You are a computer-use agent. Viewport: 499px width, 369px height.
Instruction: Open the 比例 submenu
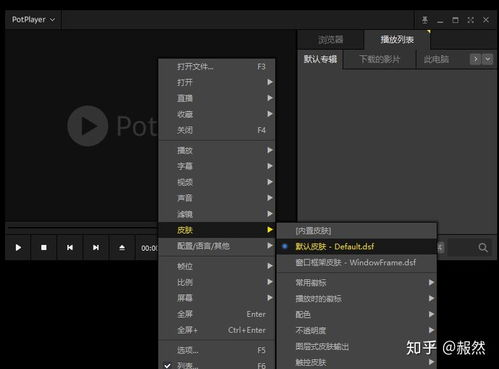pos(217,282)
